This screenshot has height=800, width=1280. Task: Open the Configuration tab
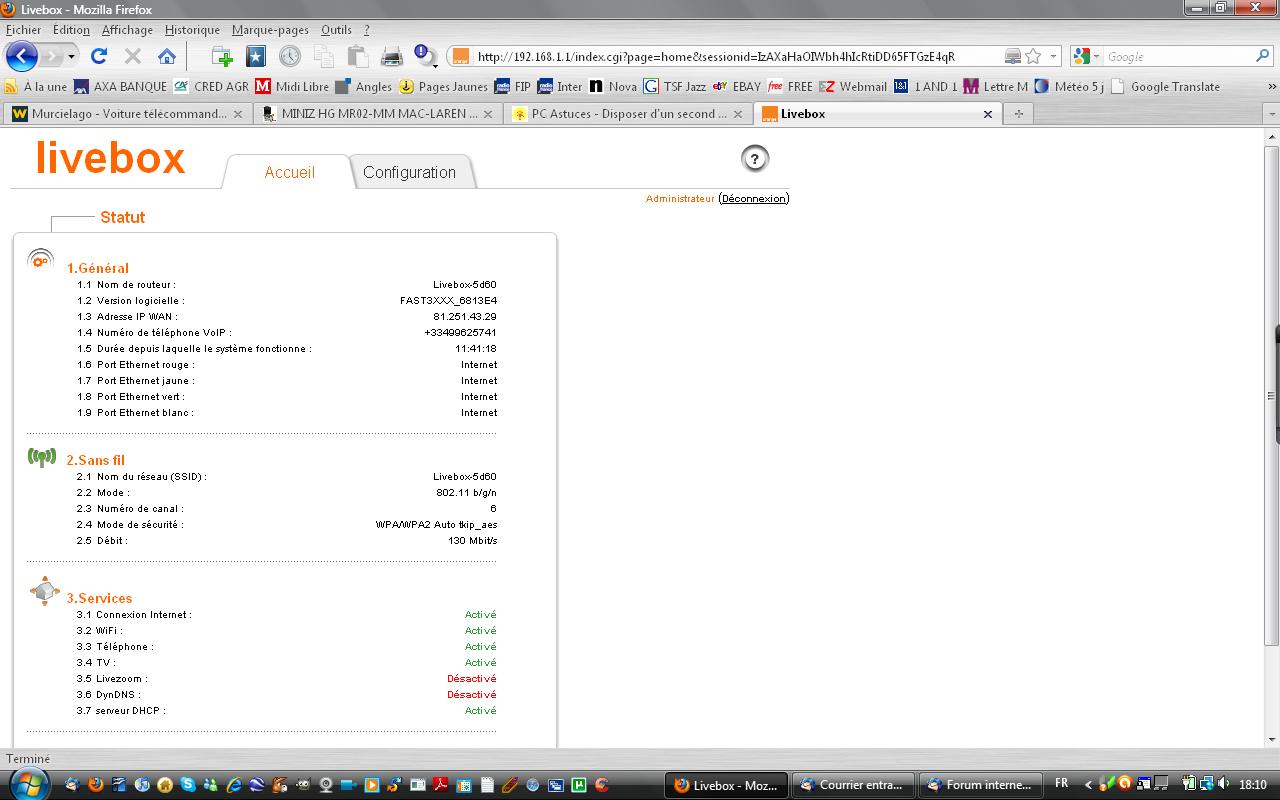point(409,172)
